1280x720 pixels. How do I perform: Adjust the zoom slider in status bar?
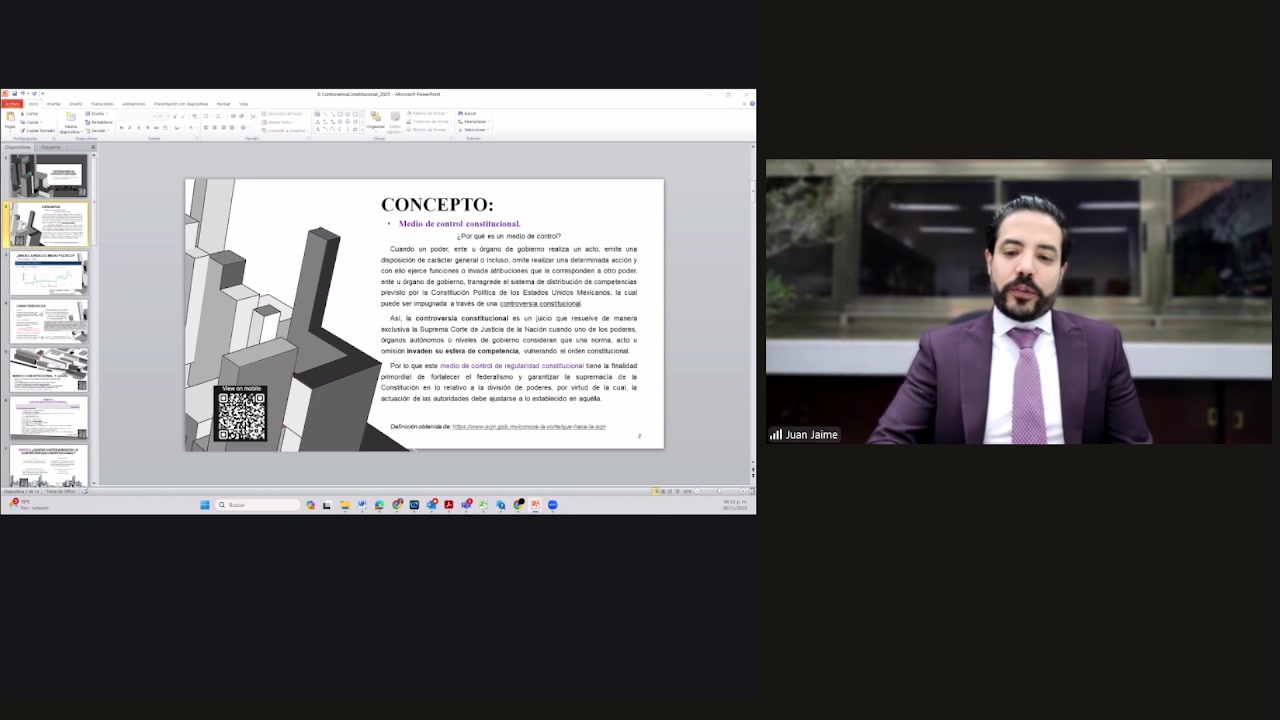coord(718,491)
